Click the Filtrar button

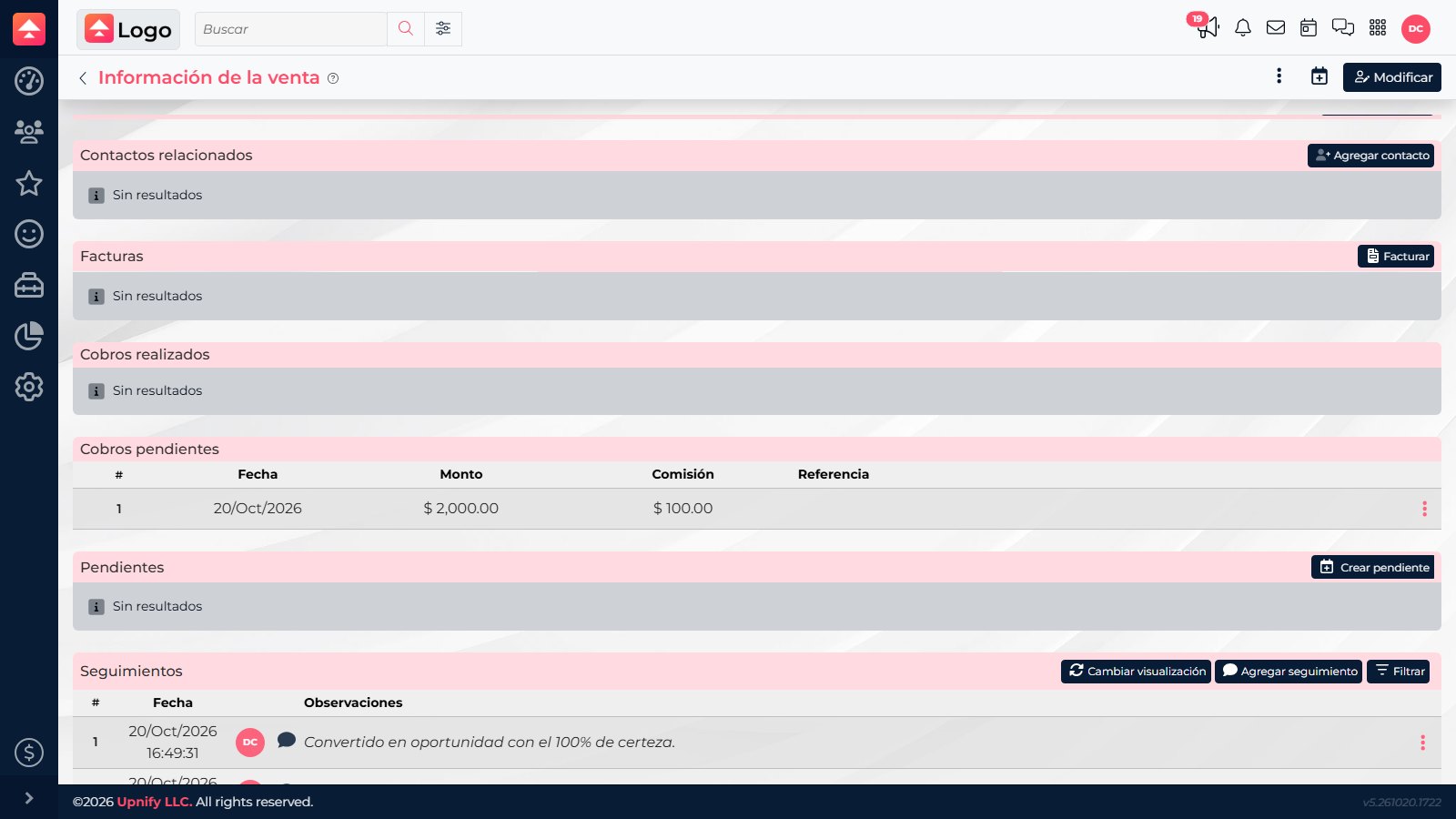pos(1399,672)
